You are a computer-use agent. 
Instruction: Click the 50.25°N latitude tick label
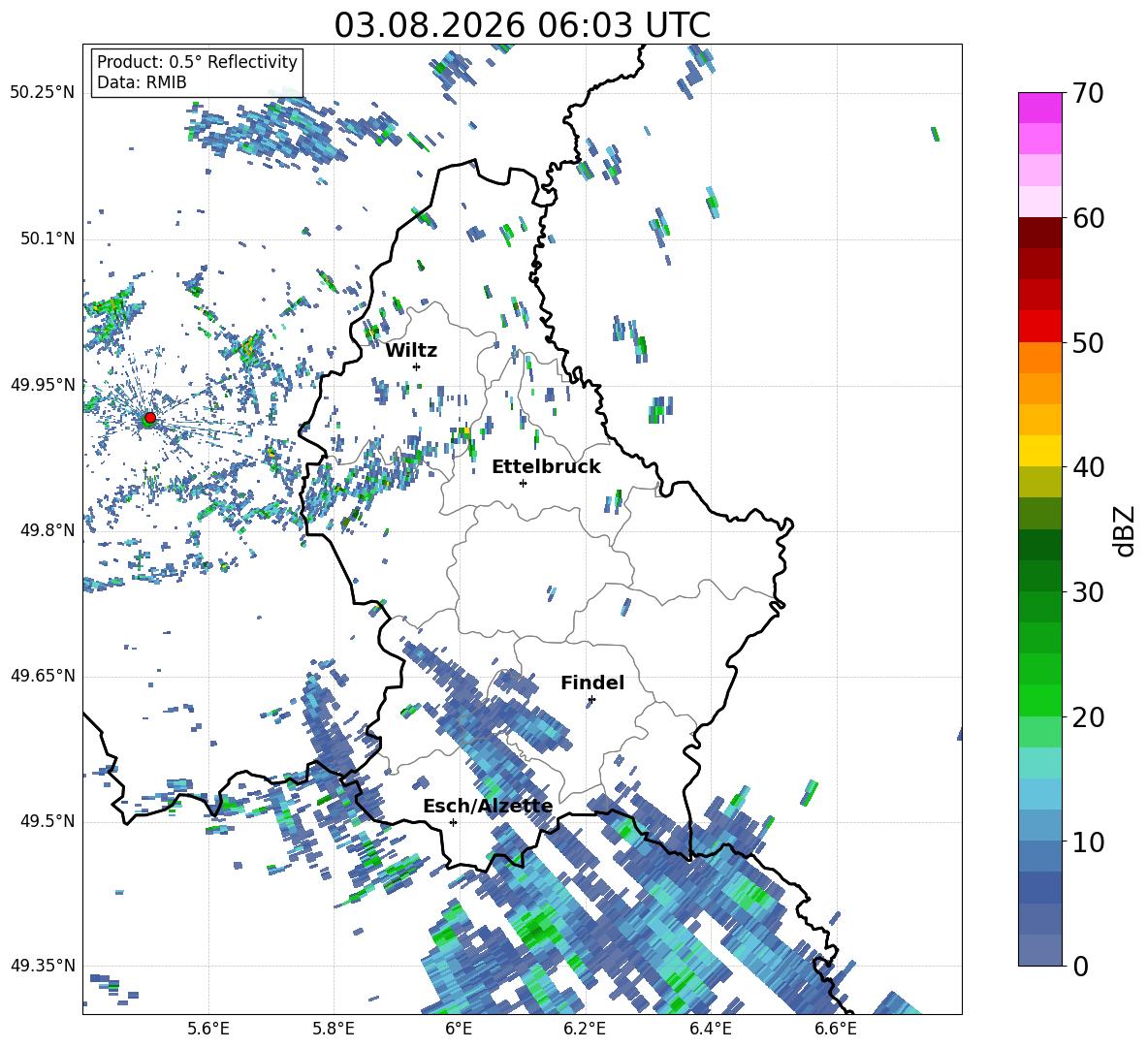coord(43,92)
